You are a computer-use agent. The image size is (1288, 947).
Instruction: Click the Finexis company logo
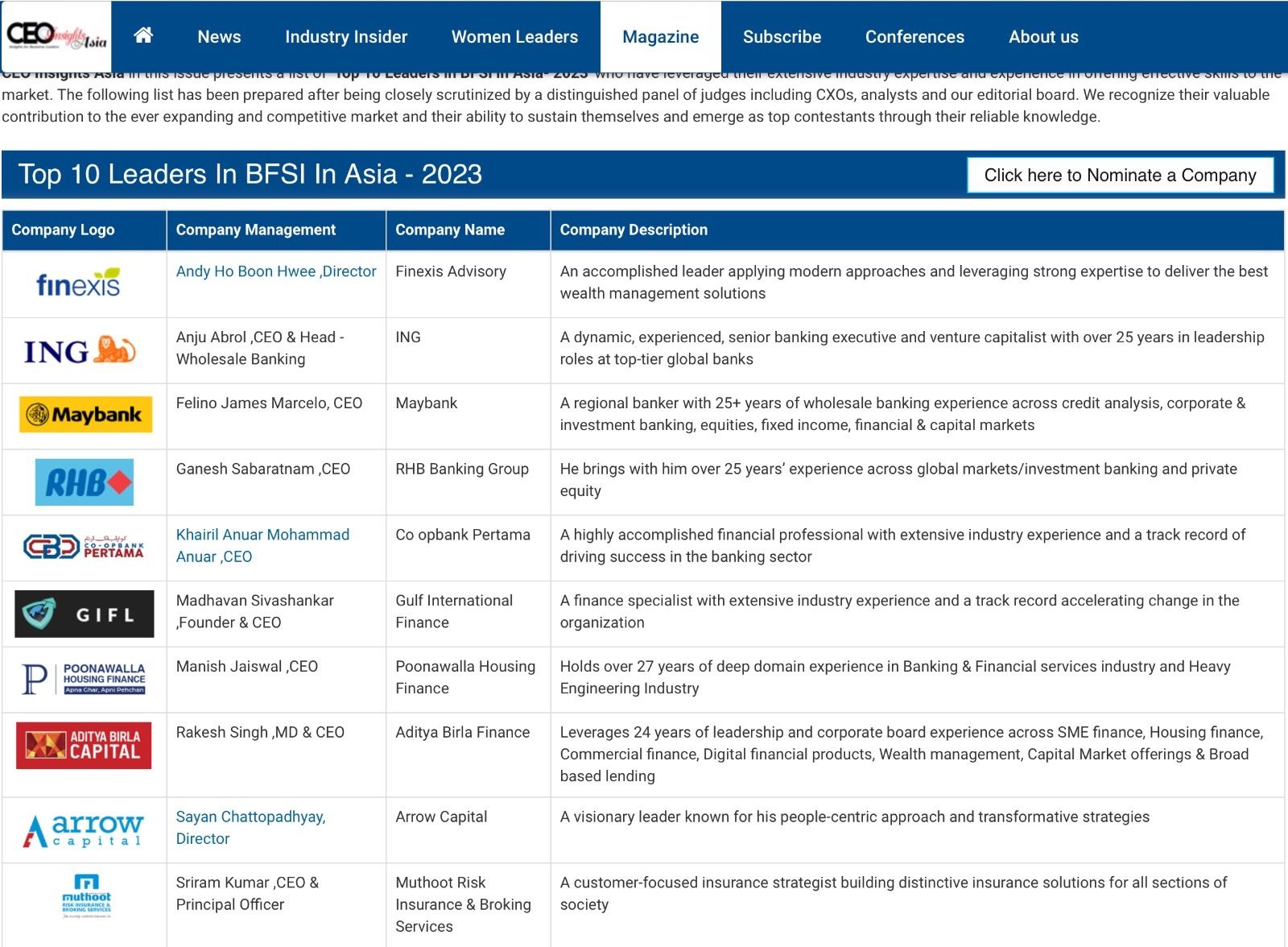tap(79, 283)
